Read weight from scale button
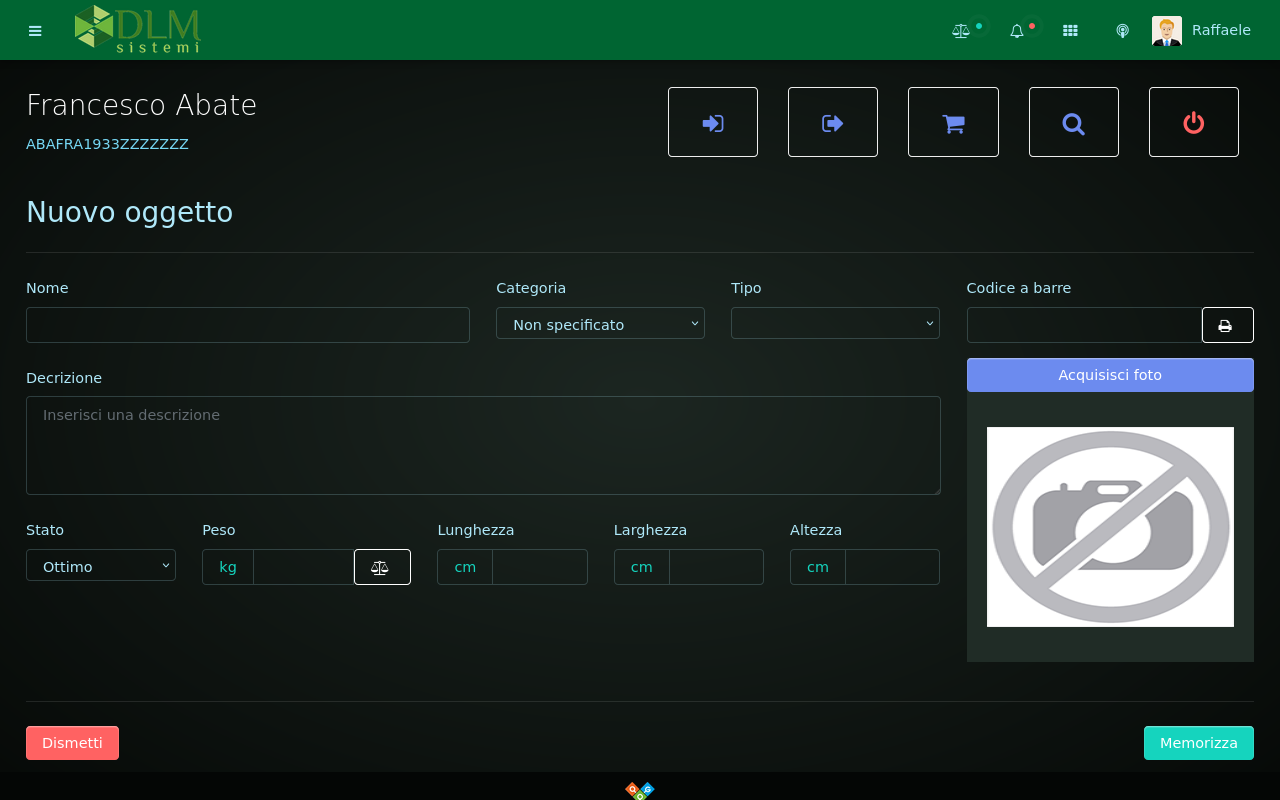This screenshot has width=1280, height=800. (x=381, y=567)
